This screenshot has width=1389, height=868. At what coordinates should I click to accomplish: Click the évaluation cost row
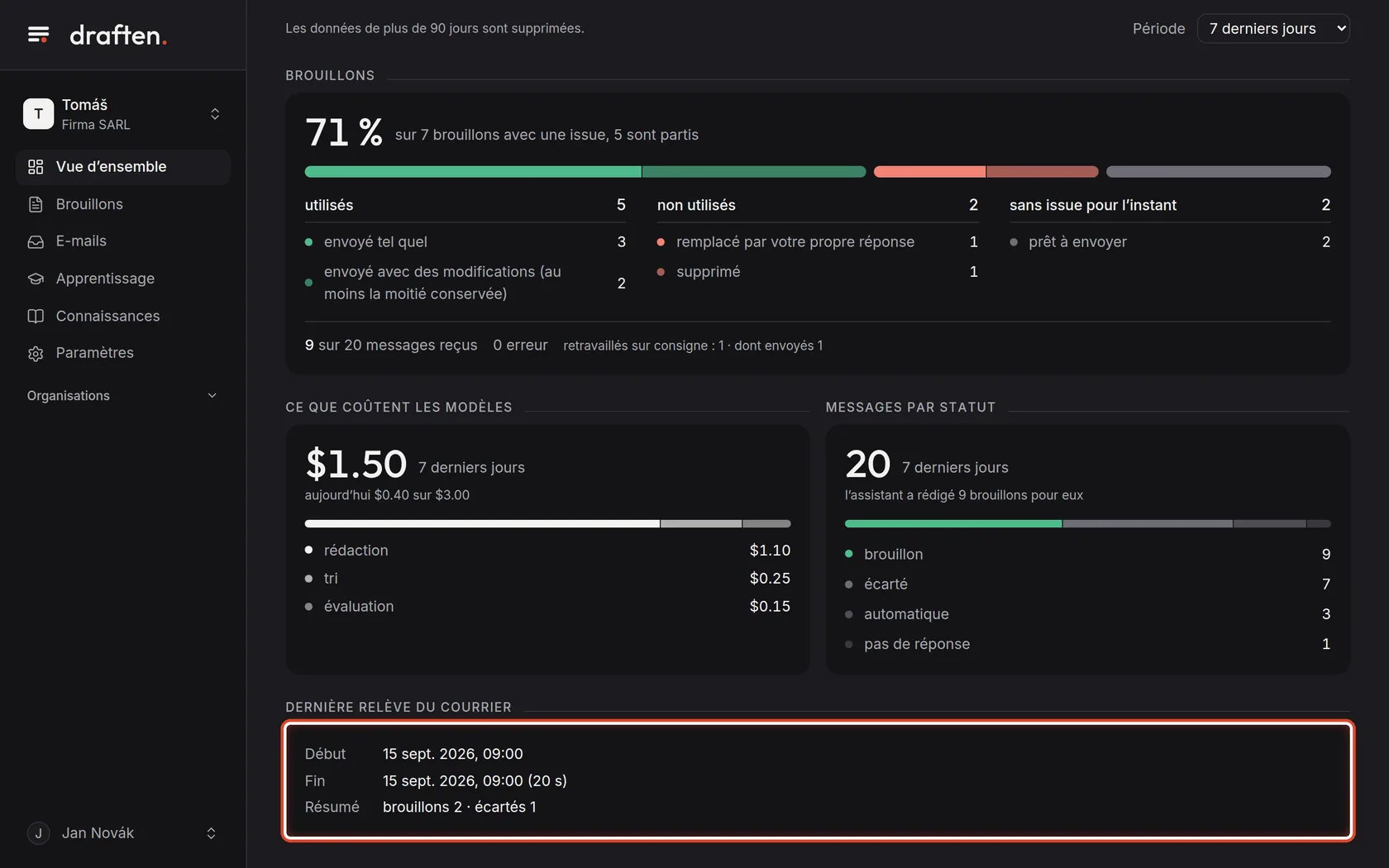point(547,607)
